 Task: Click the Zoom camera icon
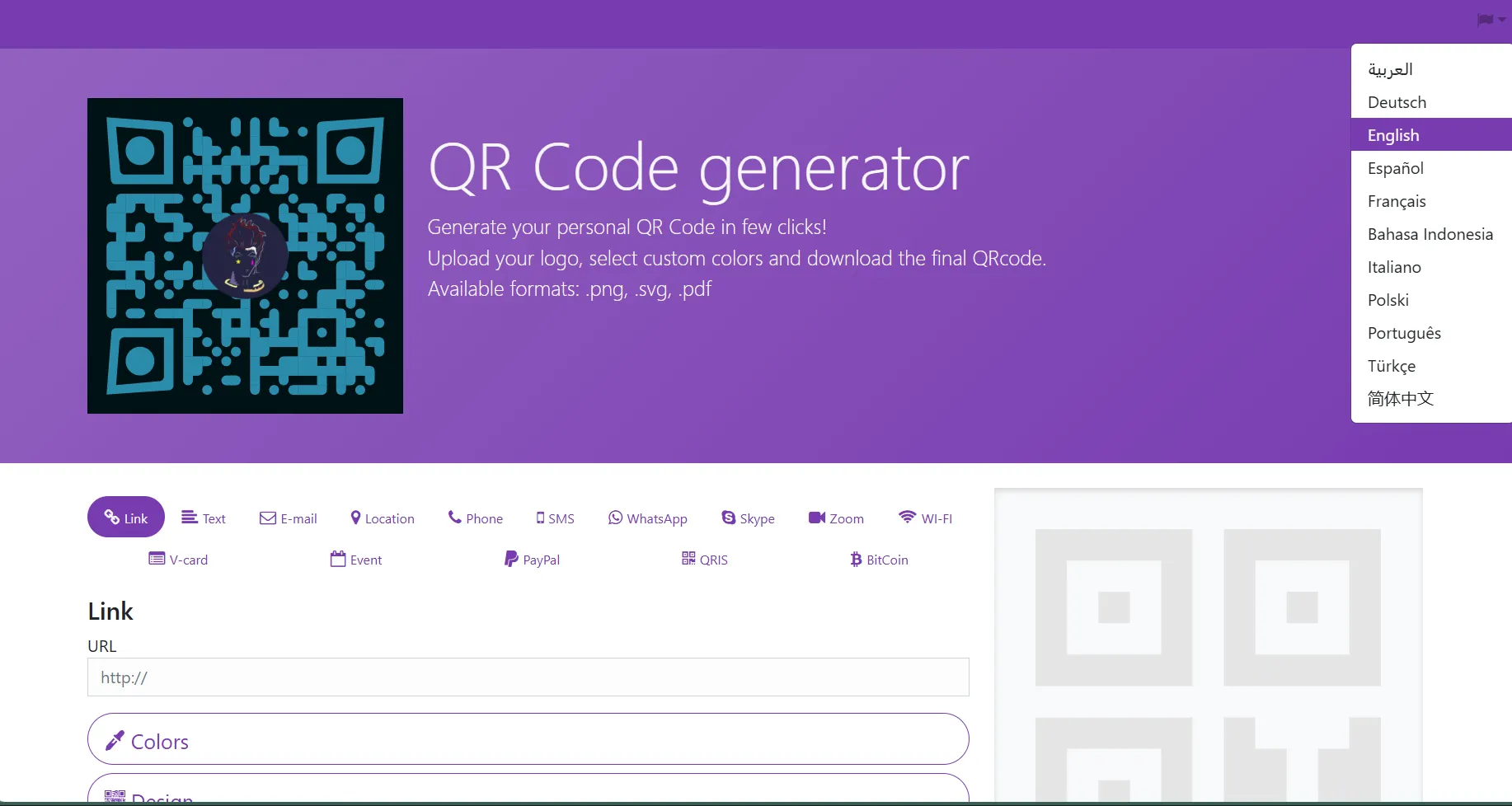[x=817, y=517]
